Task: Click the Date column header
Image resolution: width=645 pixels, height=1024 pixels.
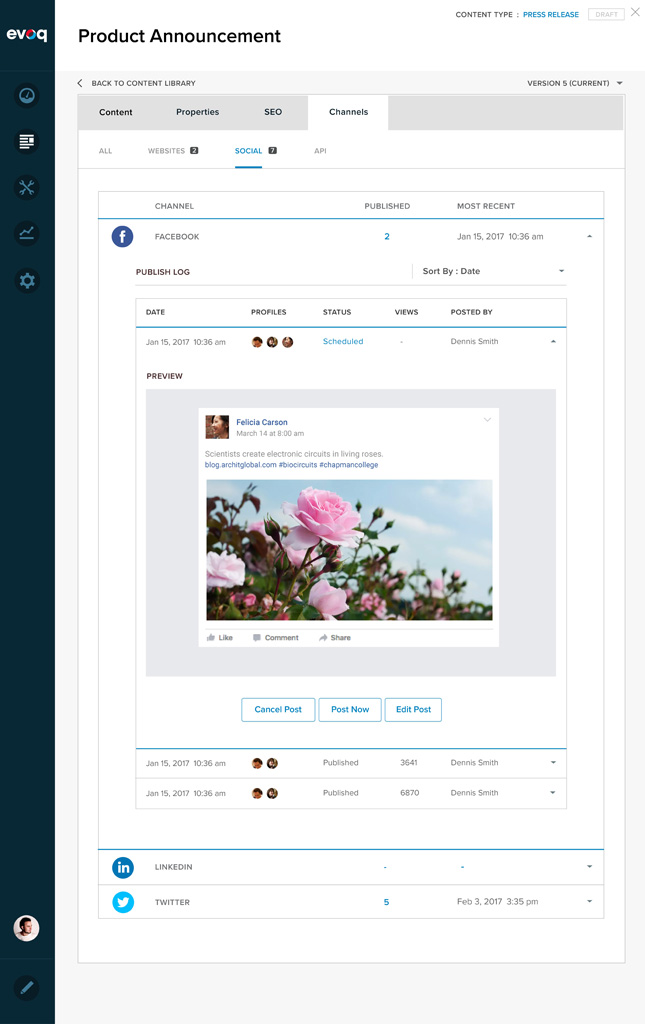Action: pyautogui.click(x=155, y=312)
